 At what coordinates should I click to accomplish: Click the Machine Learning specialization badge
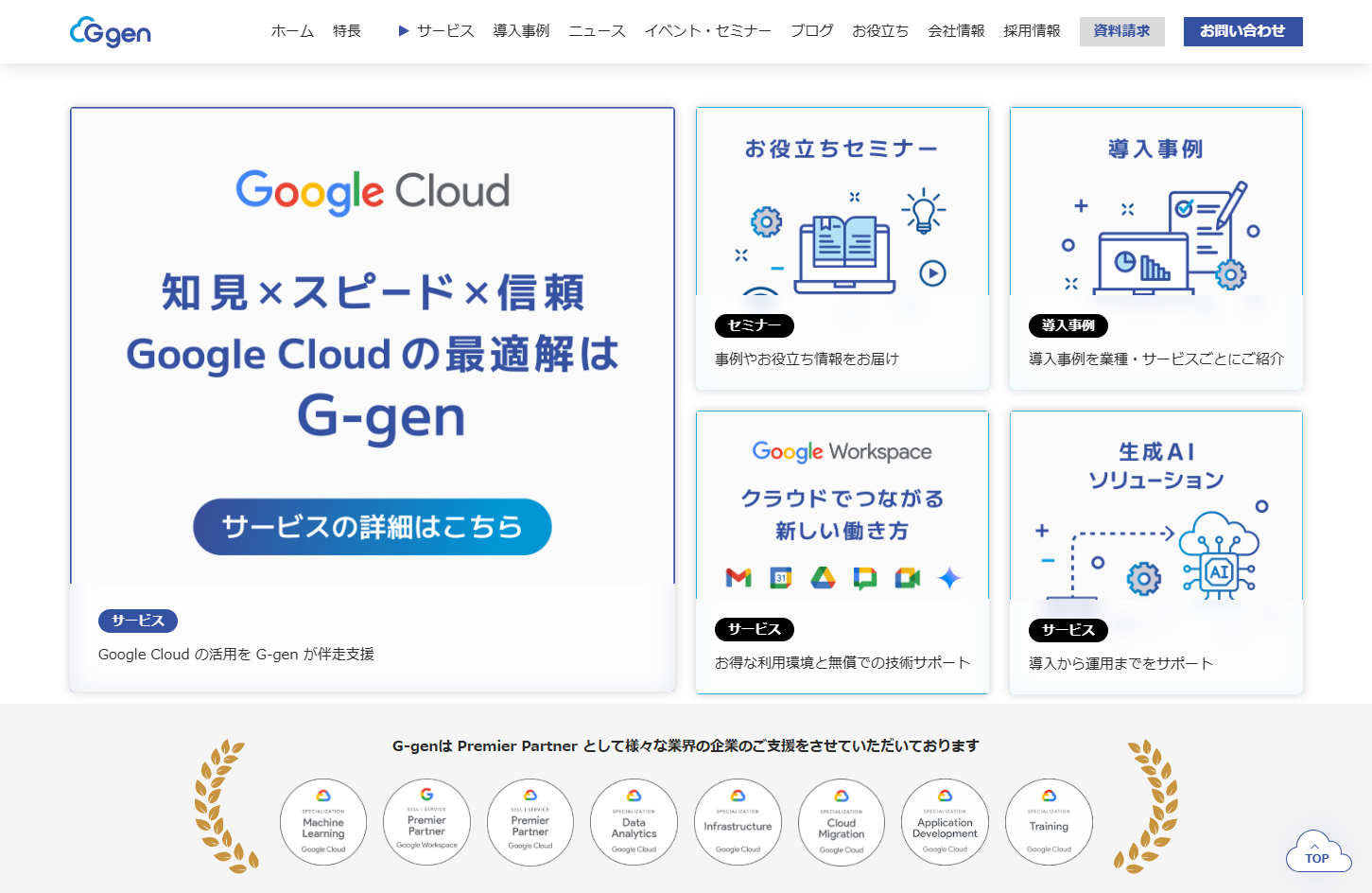323,822
